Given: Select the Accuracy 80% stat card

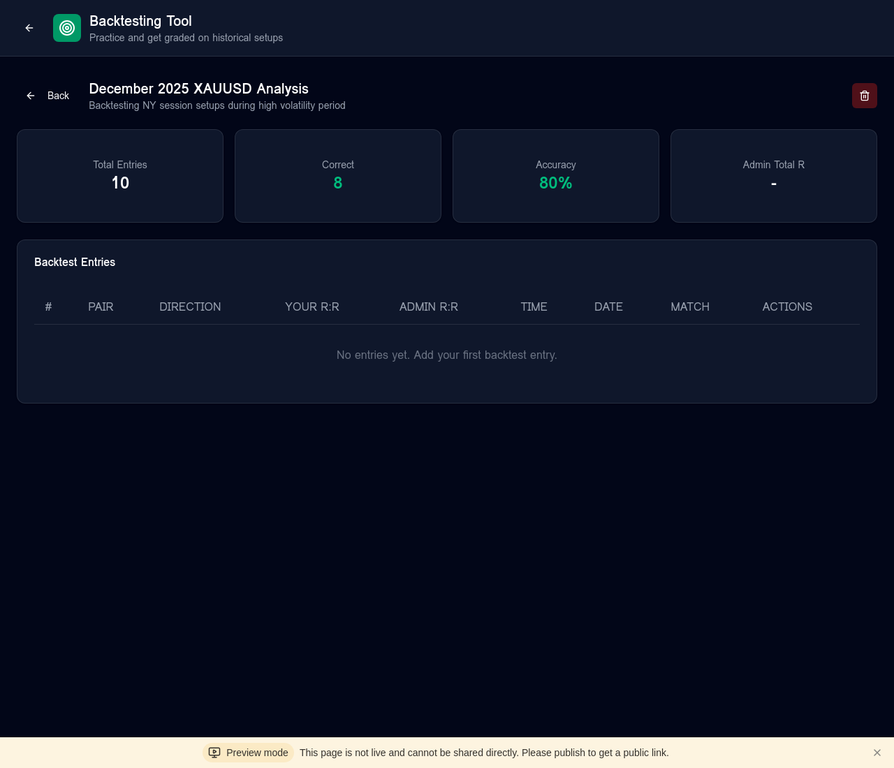Looking at the screenshot, I should coord(556,176).
